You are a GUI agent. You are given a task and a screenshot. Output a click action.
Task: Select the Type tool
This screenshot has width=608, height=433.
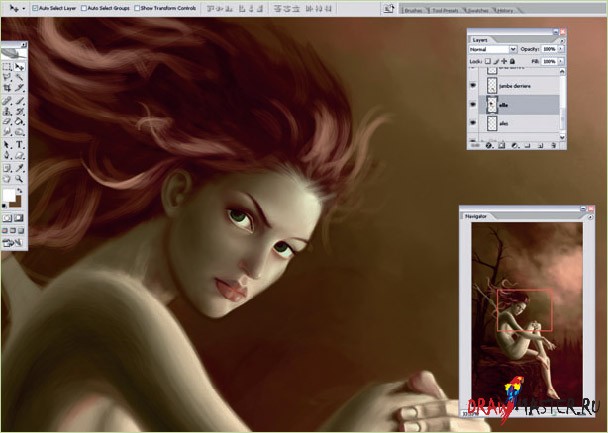[19, 145]
